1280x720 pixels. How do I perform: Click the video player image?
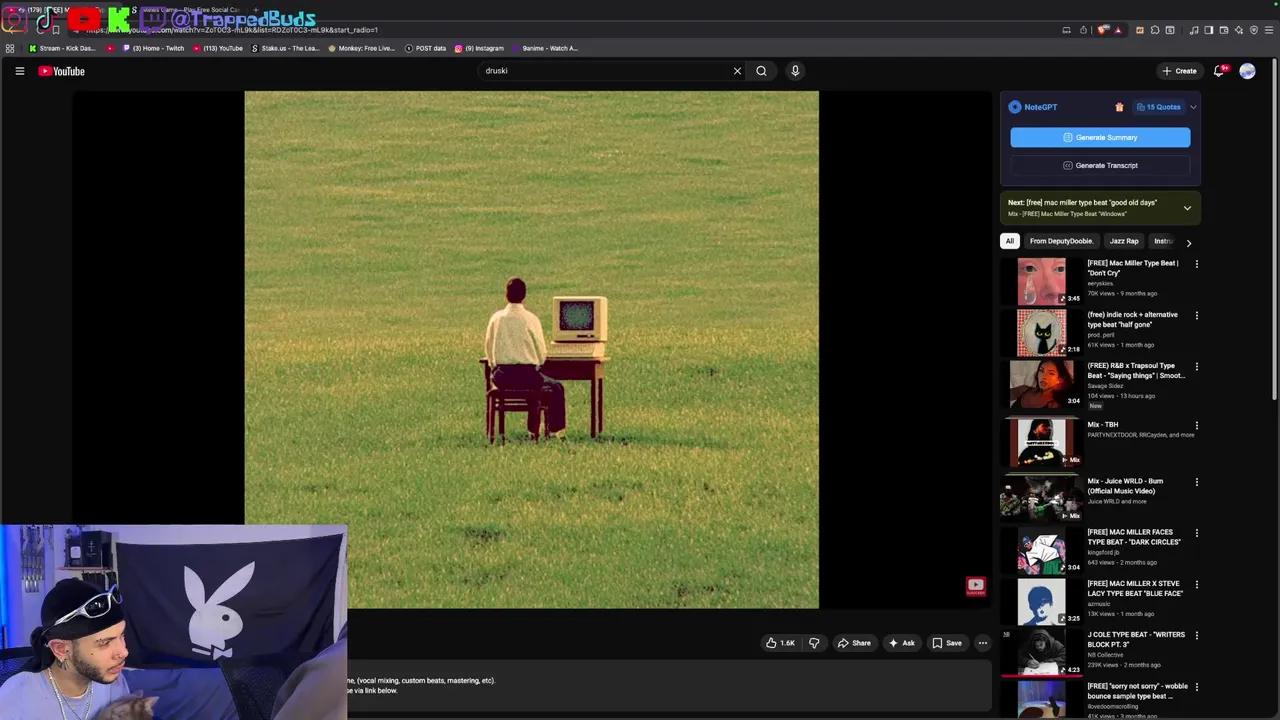[x=531, y=350]
